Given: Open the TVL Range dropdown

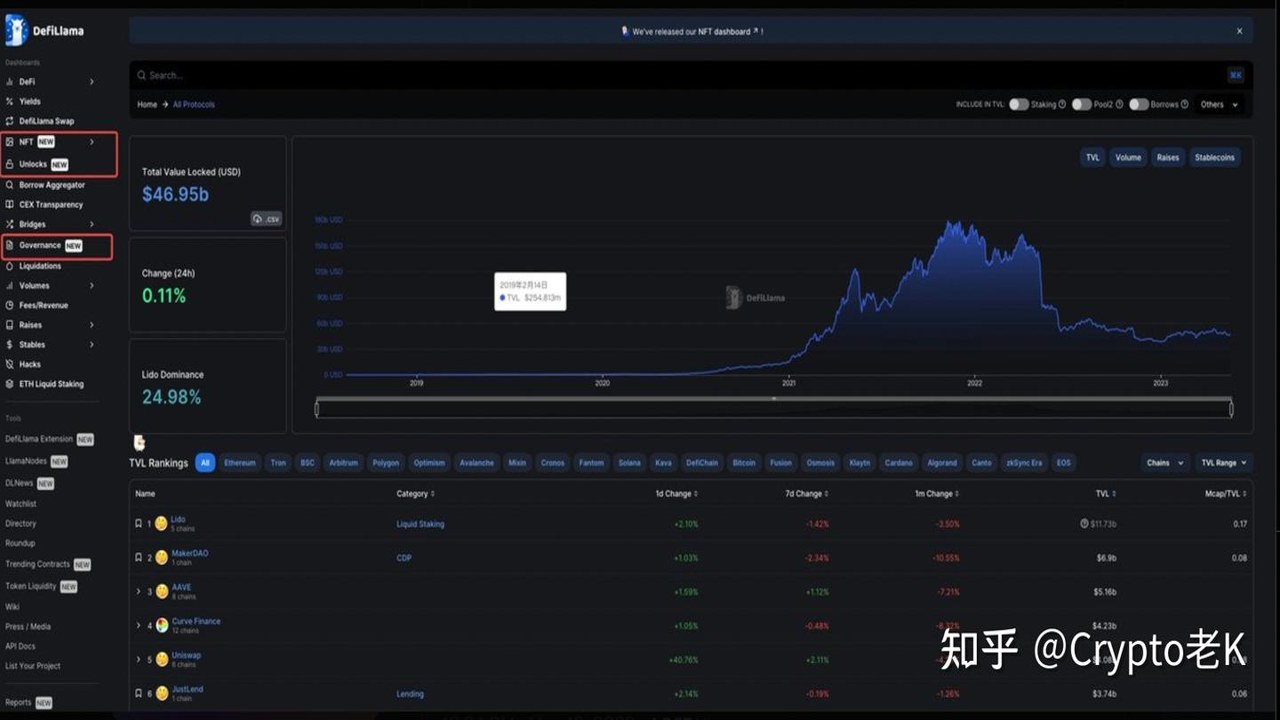Looking at the screenshot, I should point(1225,463).
